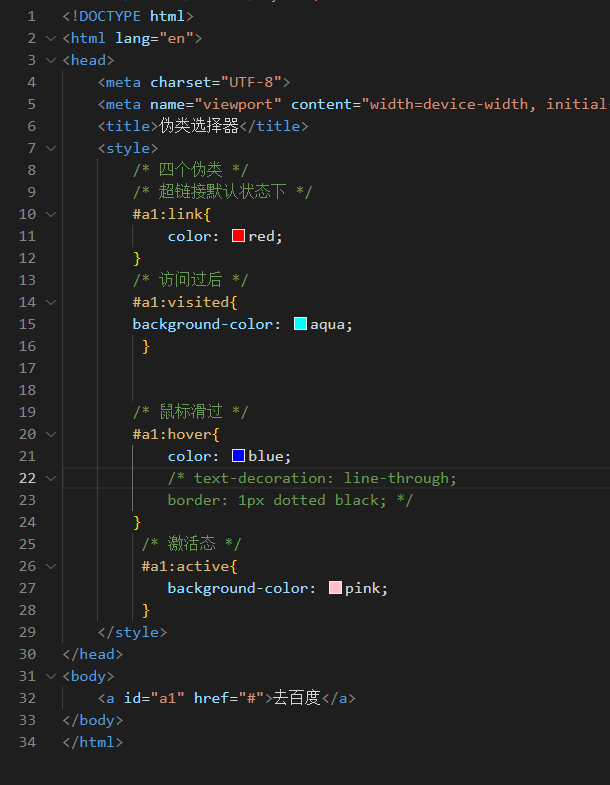The height and width of the screenshot is (785, 610).
Task: Open the red color swatch picker
Action: 238,236
